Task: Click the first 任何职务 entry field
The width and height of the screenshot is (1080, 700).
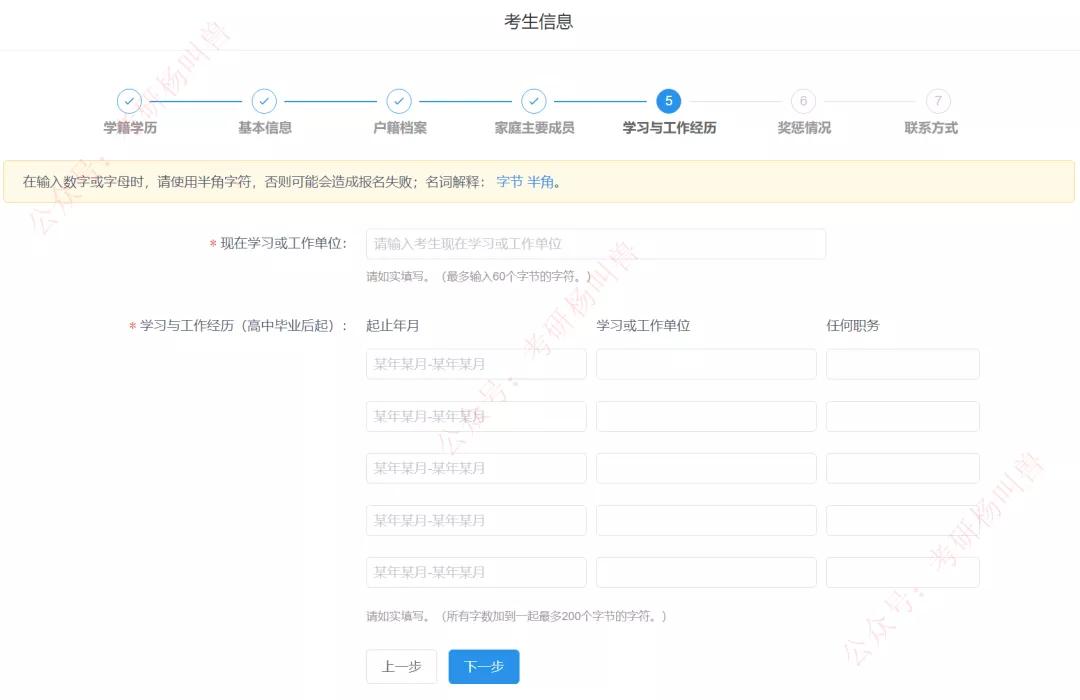Action: (x=902, y=363)
